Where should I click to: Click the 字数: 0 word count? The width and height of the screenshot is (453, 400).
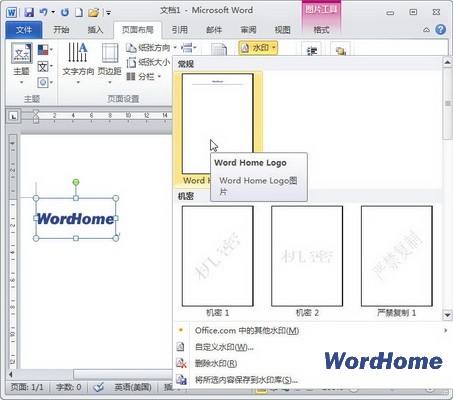point(69,387)
